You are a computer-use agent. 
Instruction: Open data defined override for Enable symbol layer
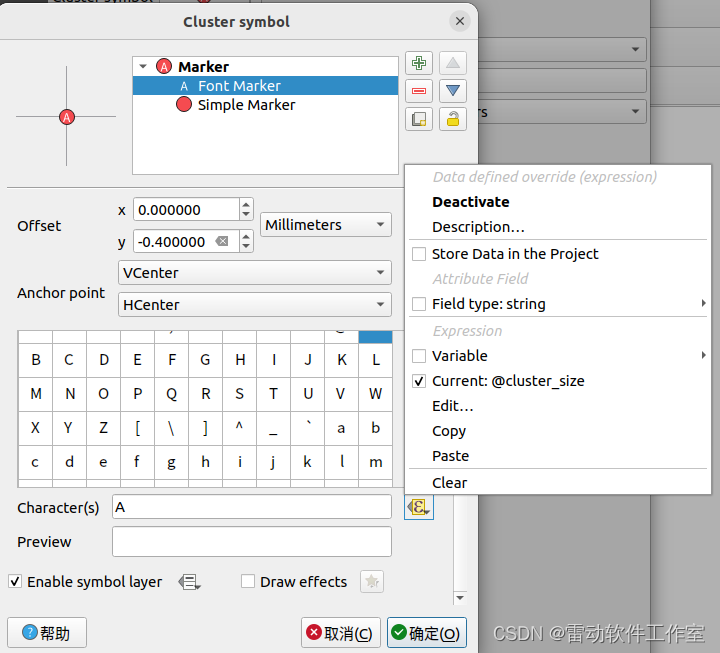pyautogui.click(x=190, y=582)
